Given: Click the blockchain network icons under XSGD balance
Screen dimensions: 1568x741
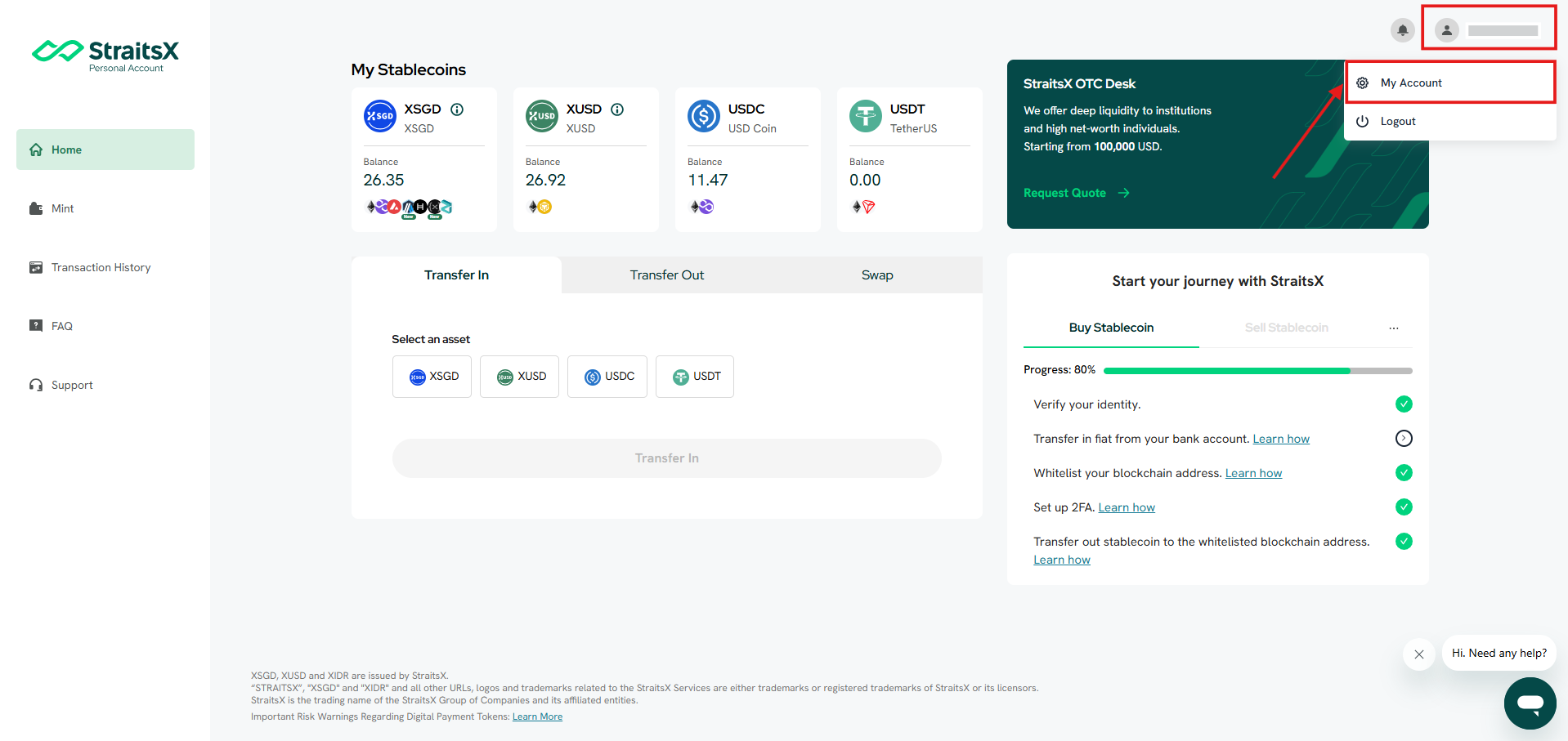Looking at the screenshot, I should coord(409,208).
